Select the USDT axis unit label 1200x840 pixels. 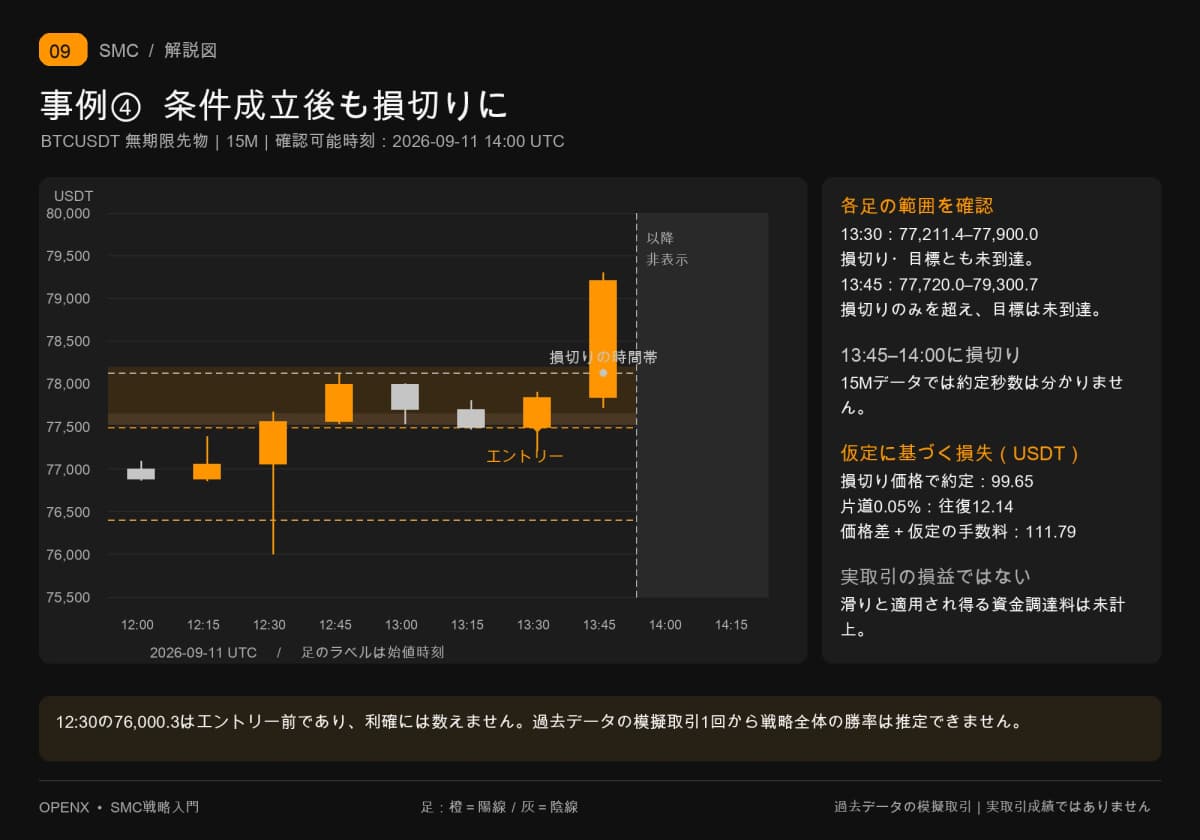[x=74, y=196]
